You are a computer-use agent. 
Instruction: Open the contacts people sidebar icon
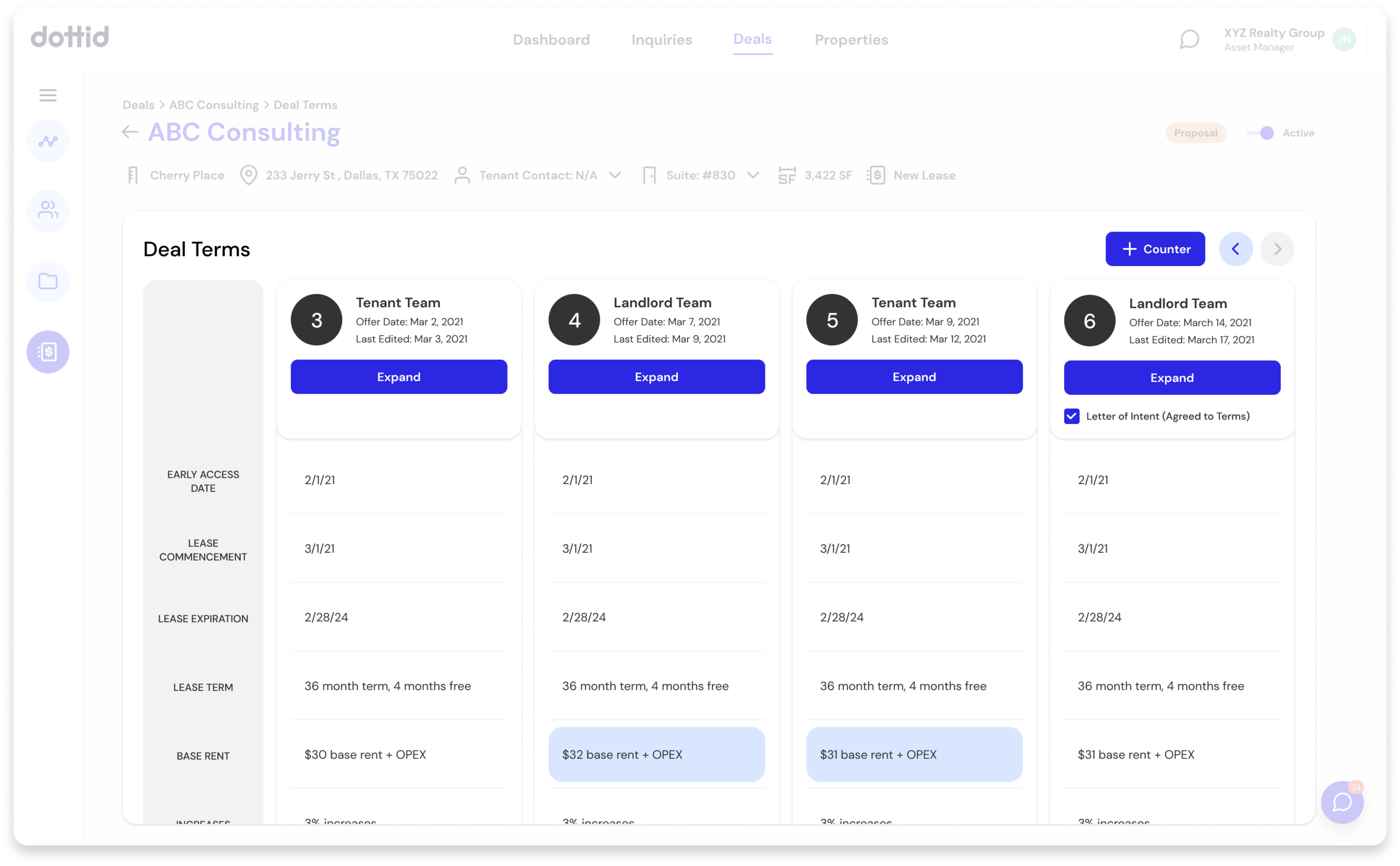pyautogui.click(x=48, y=211)
